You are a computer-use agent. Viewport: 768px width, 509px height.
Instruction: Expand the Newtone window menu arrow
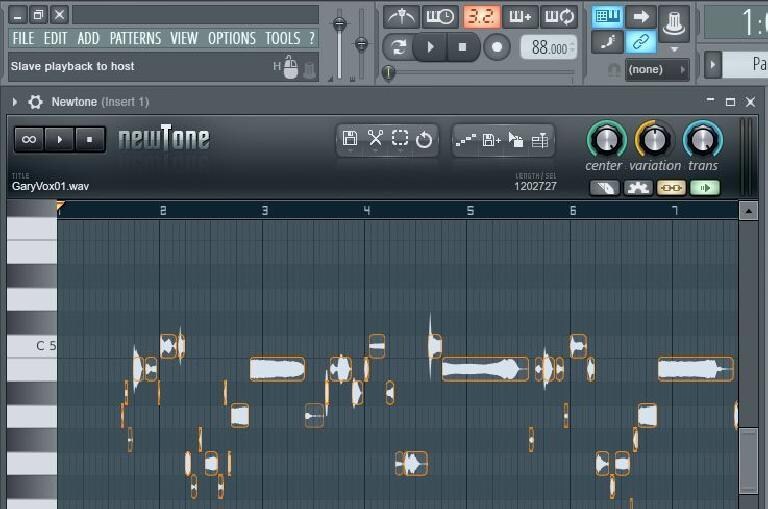coord(15,102)
